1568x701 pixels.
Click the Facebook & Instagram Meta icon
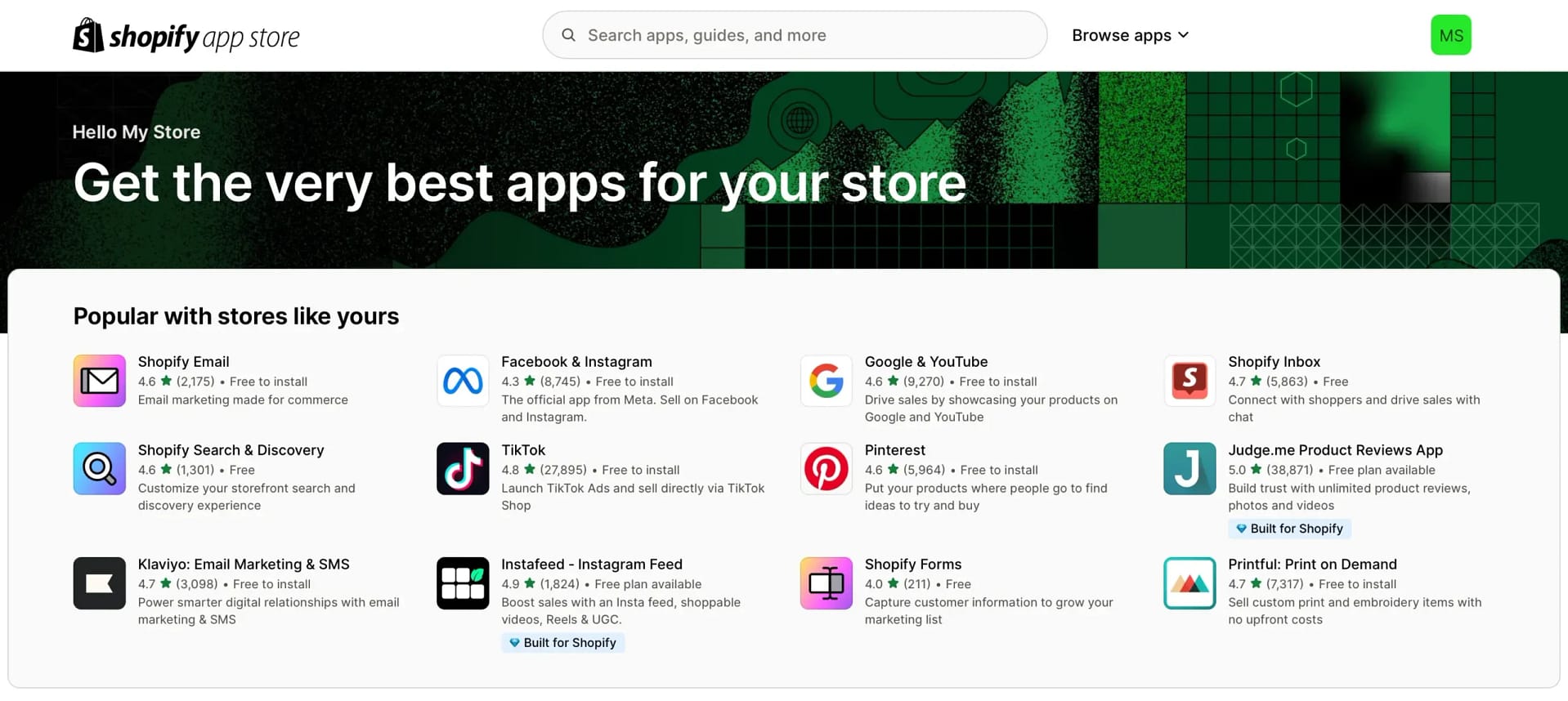(463, 381)
